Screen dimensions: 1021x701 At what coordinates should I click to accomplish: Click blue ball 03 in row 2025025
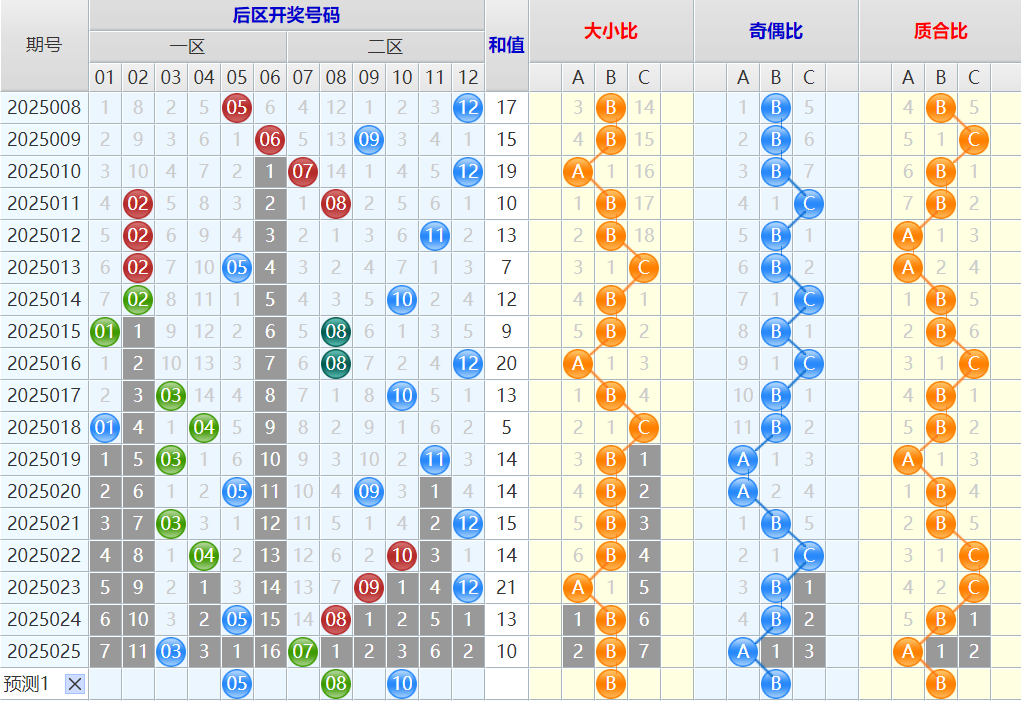click(171, 652)
